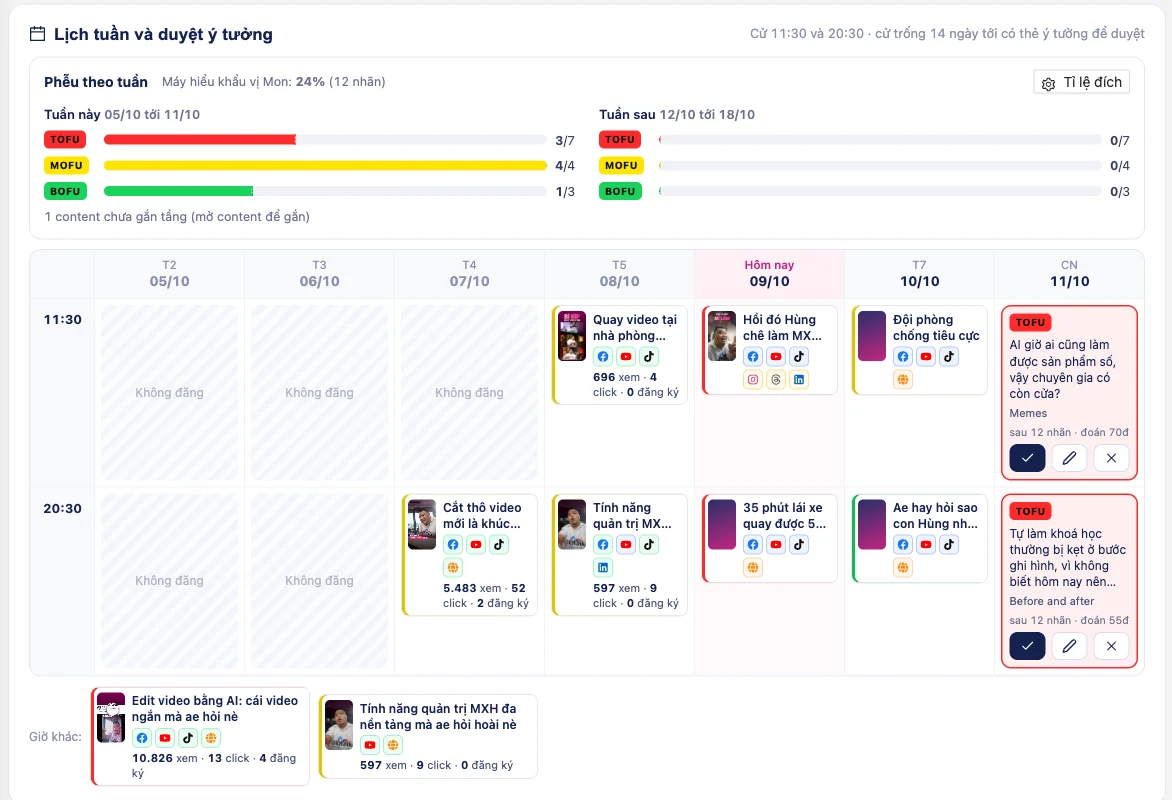Dismiss the 'Tự làm khoá học' idea
Screen dimensions: 1172x800
click(1111, 646)
